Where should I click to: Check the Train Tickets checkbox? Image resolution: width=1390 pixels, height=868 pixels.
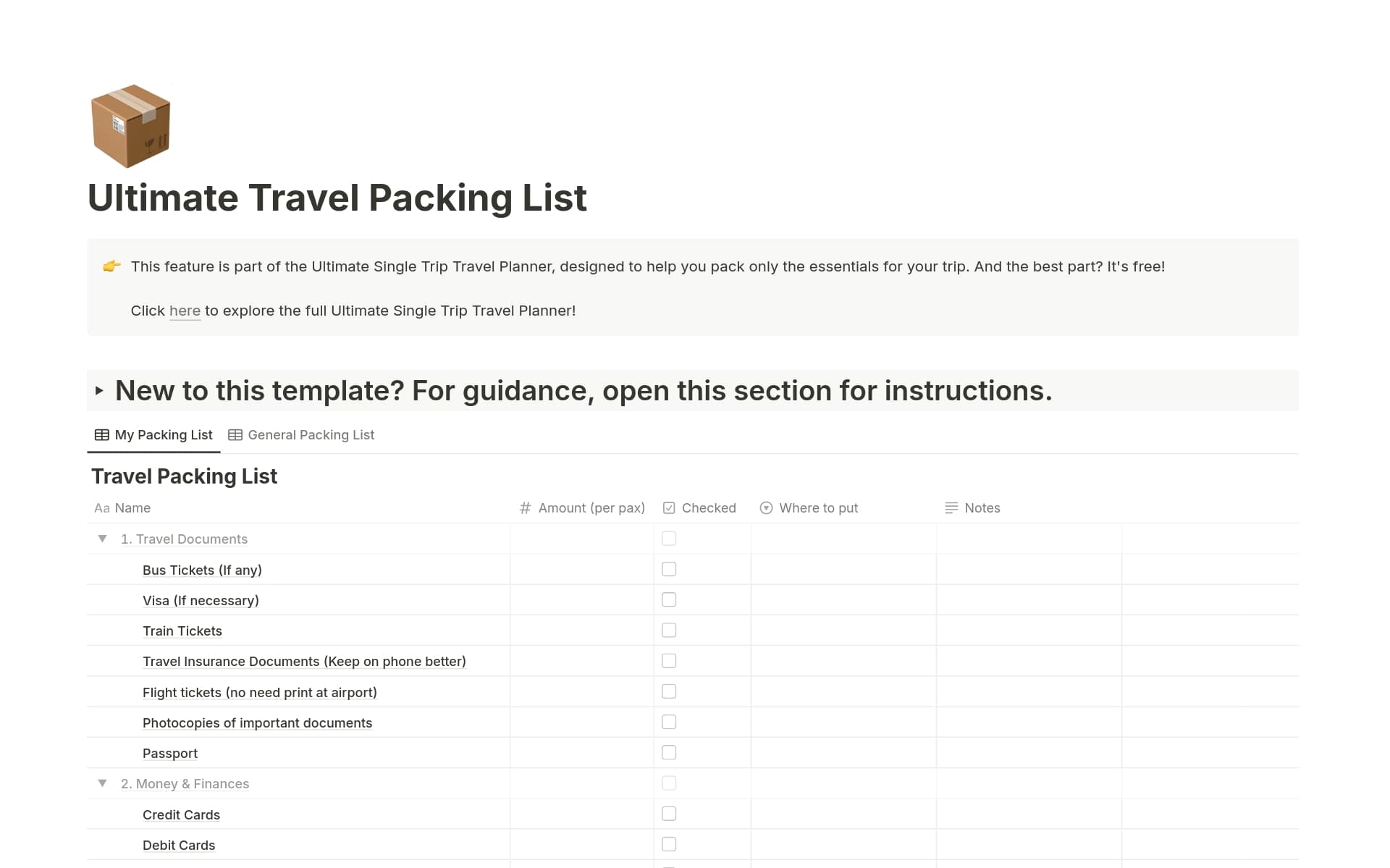(668, 630)
